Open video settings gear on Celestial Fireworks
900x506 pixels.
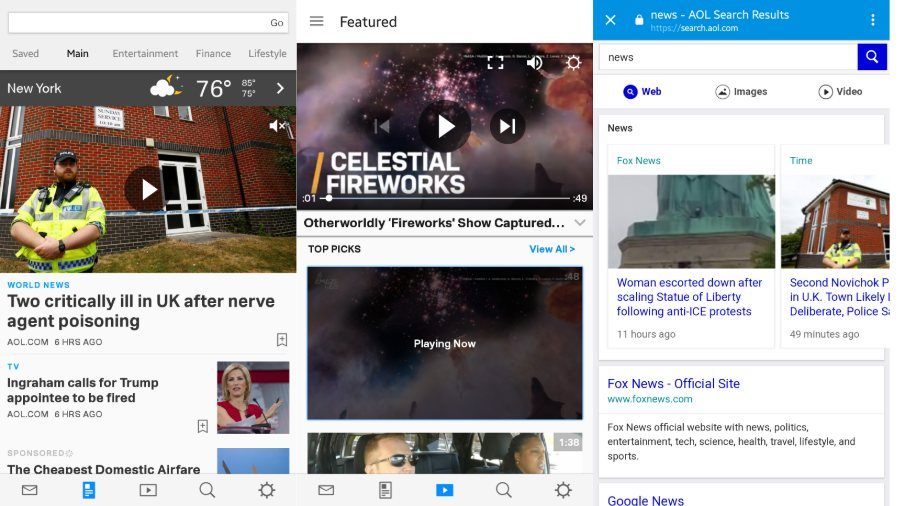(x=573, y=62)
